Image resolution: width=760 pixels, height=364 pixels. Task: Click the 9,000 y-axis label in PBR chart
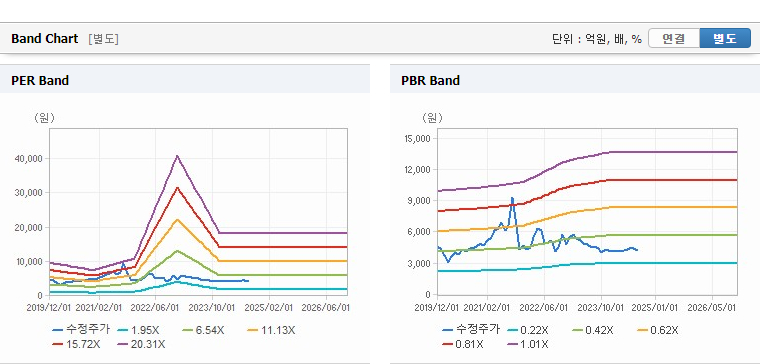point(420,200)
